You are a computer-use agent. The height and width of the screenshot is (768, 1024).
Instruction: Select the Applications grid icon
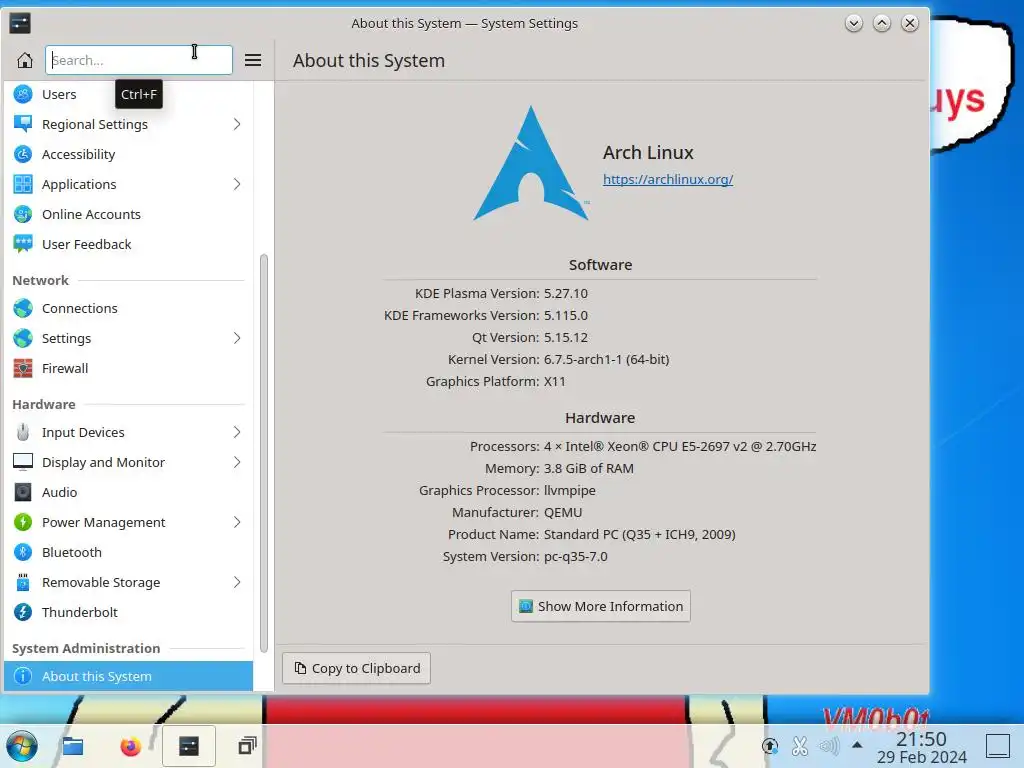point(23,184)
